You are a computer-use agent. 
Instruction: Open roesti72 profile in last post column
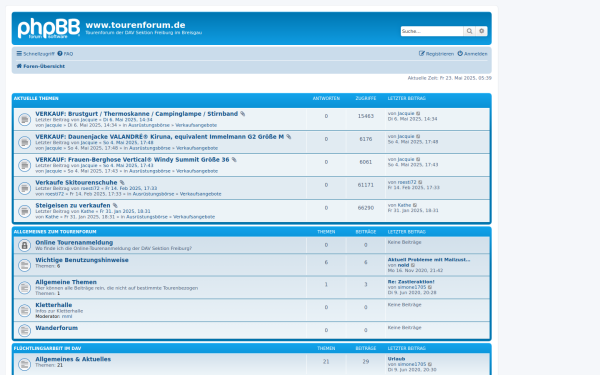[407, 183]
